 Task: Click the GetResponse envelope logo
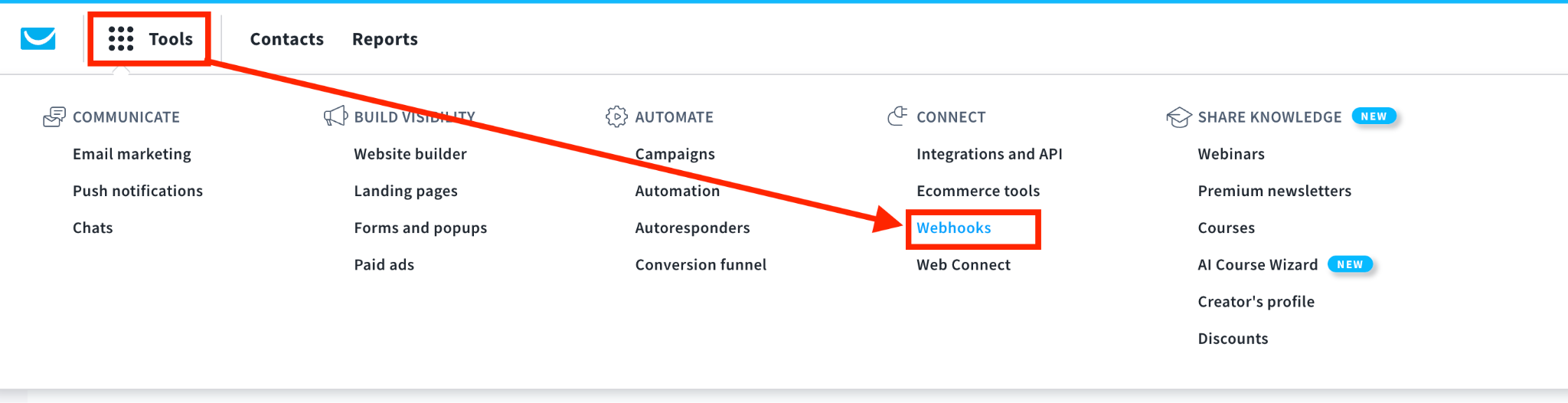(x=38, y=38)
